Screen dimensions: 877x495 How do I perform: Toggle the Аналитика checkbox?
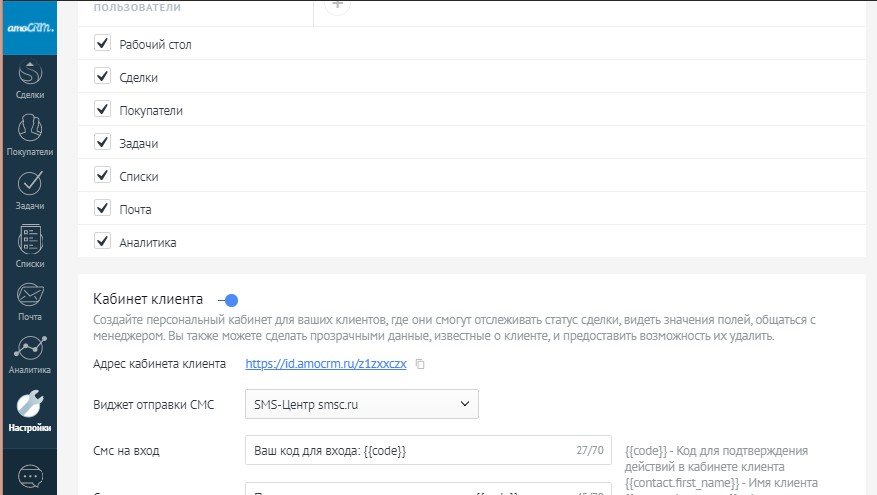point(101,241)
